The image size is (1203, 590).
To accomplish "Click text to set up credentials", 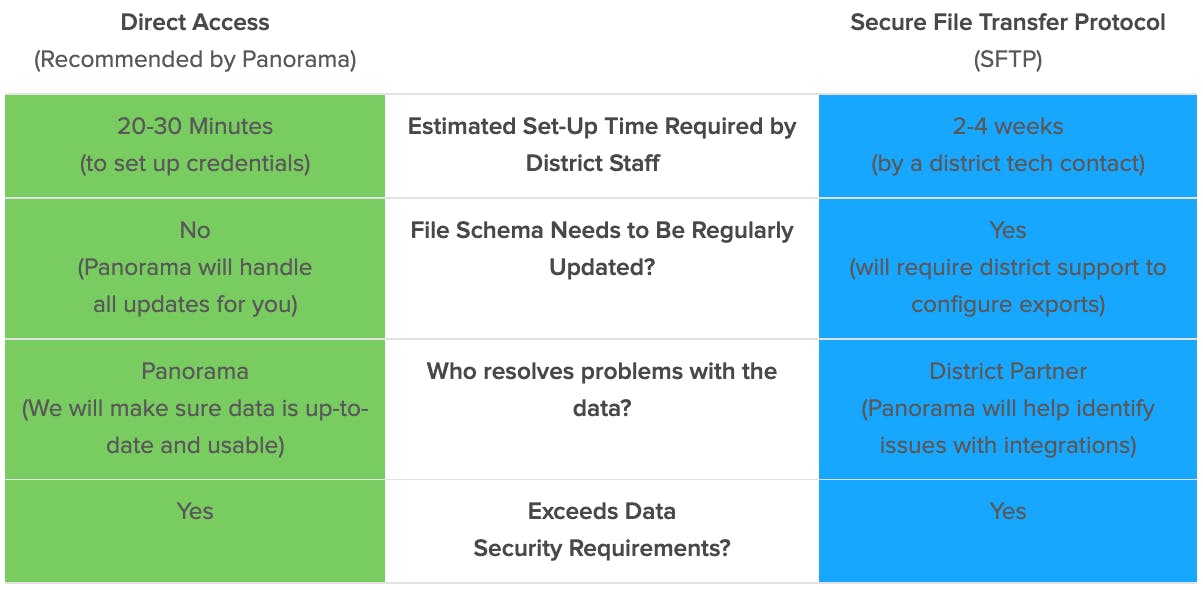I will point(195,164).
